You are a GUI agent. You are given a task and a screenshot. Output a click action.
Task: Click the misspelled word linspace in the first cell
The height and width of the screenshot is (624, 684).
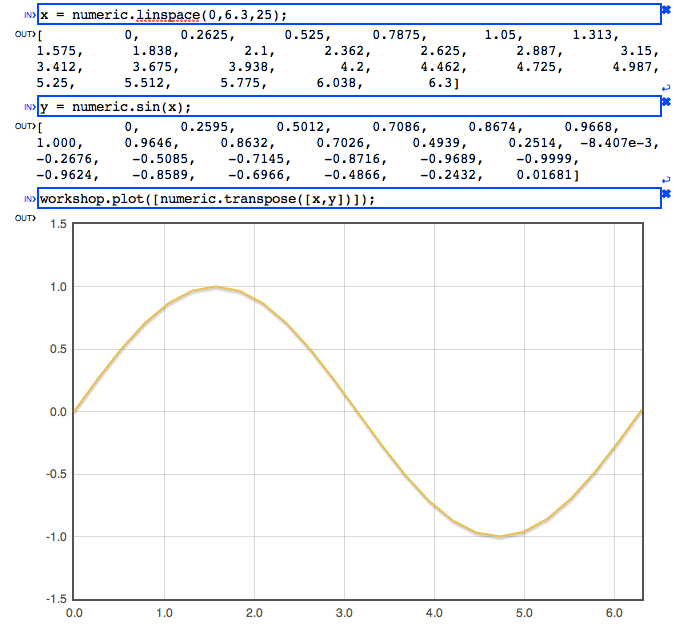tap(168, 15)
